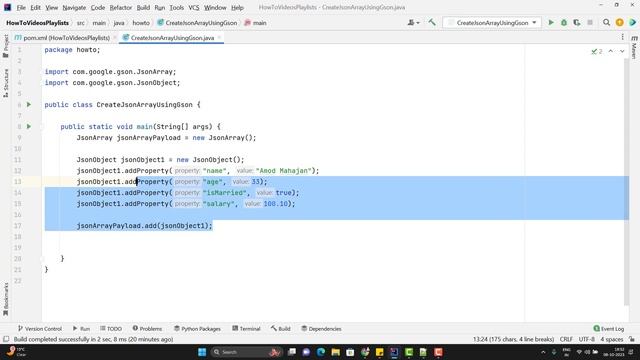Build the project with the hammer icon
The image size is (640, 360).
tap(432, 23)
